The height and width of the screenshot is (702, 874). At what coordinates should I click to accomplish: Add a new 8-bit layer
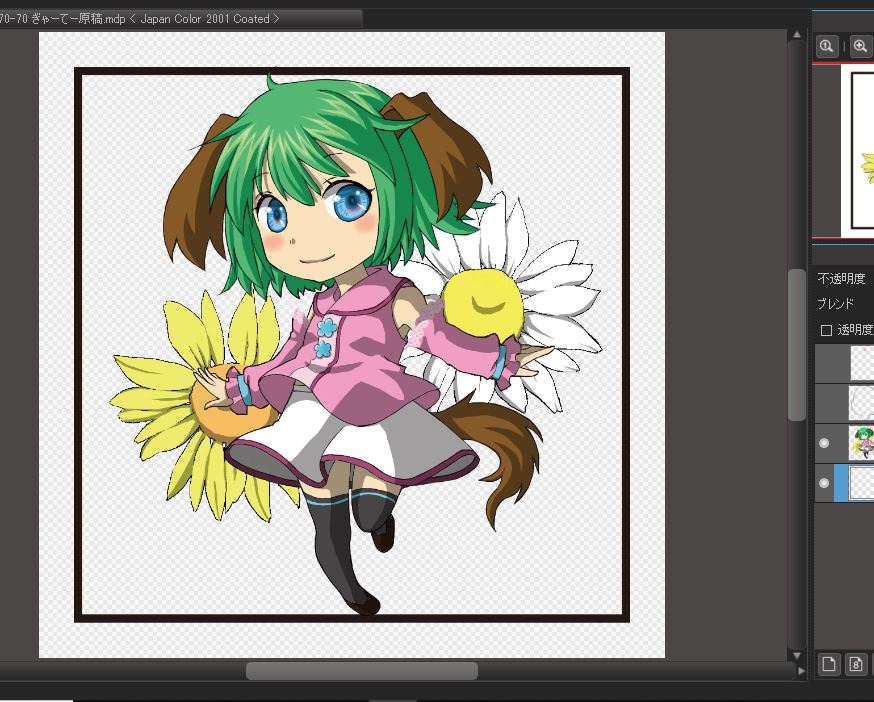(x=856, y=664)
